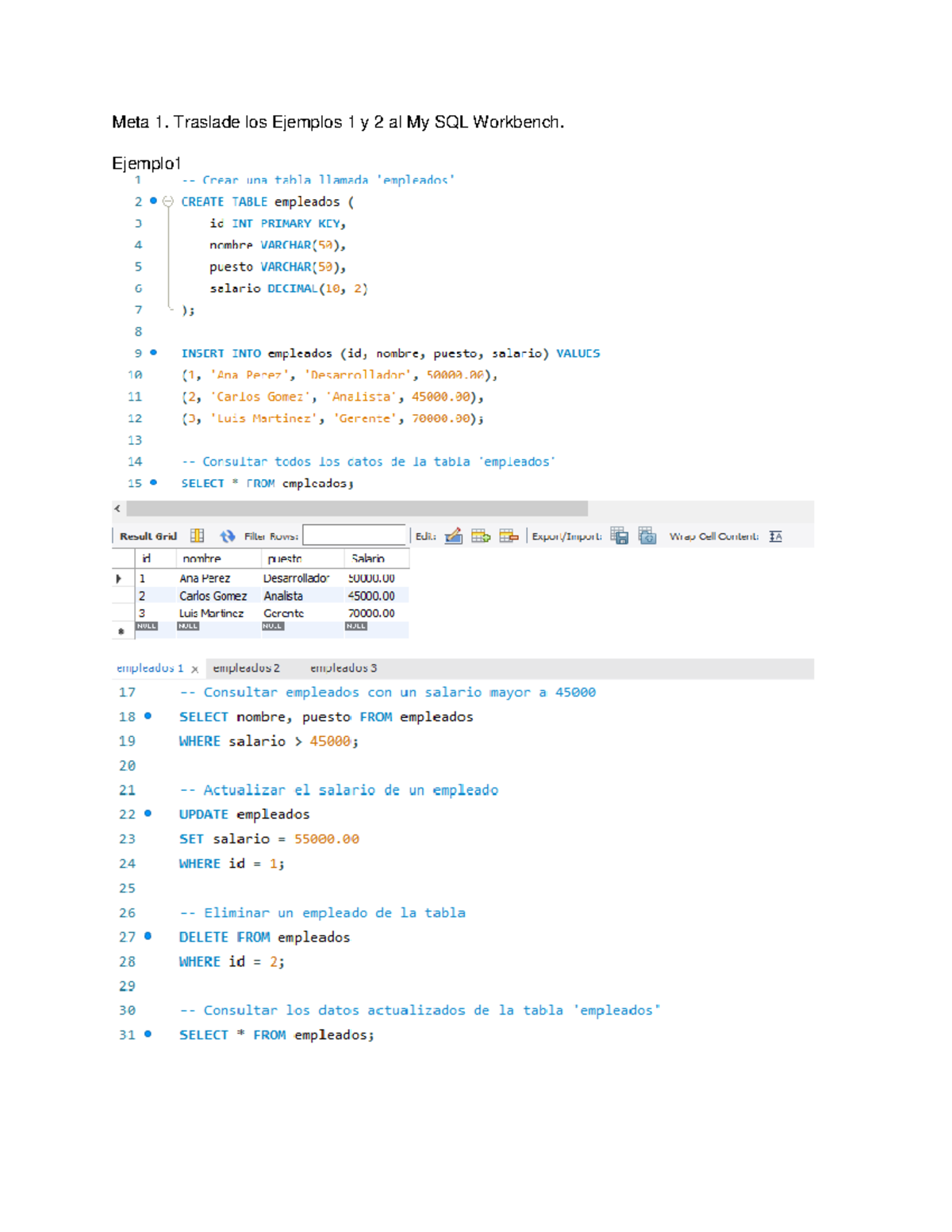
Task: Open the pencil icon to edit current row
Action: (x=453, y=535)
